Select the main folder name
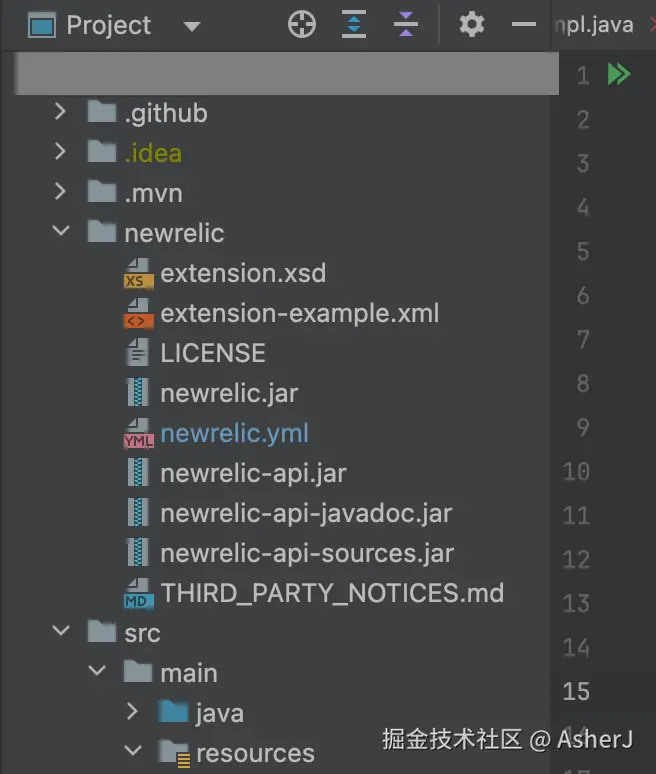This screenshot has width=656, height=774. (x=189, y=673)
